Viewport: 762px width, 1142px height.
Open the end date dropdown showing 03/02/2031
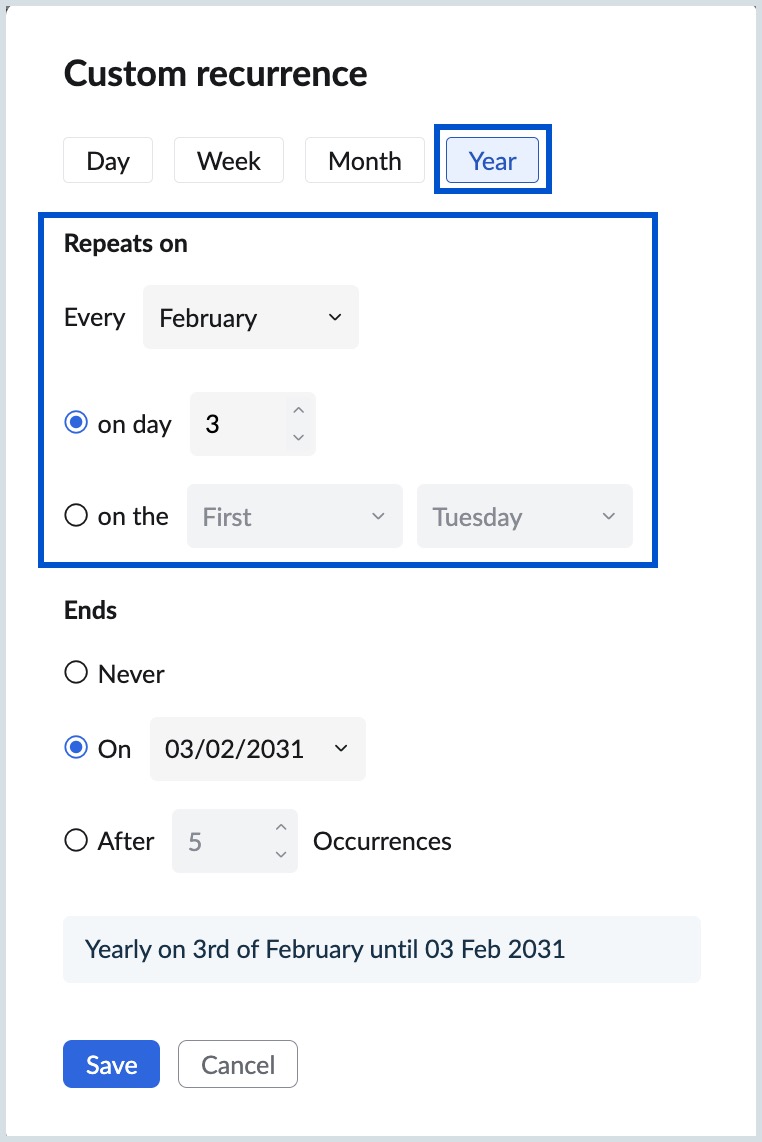pyautogui.click(x=257, y=748)
